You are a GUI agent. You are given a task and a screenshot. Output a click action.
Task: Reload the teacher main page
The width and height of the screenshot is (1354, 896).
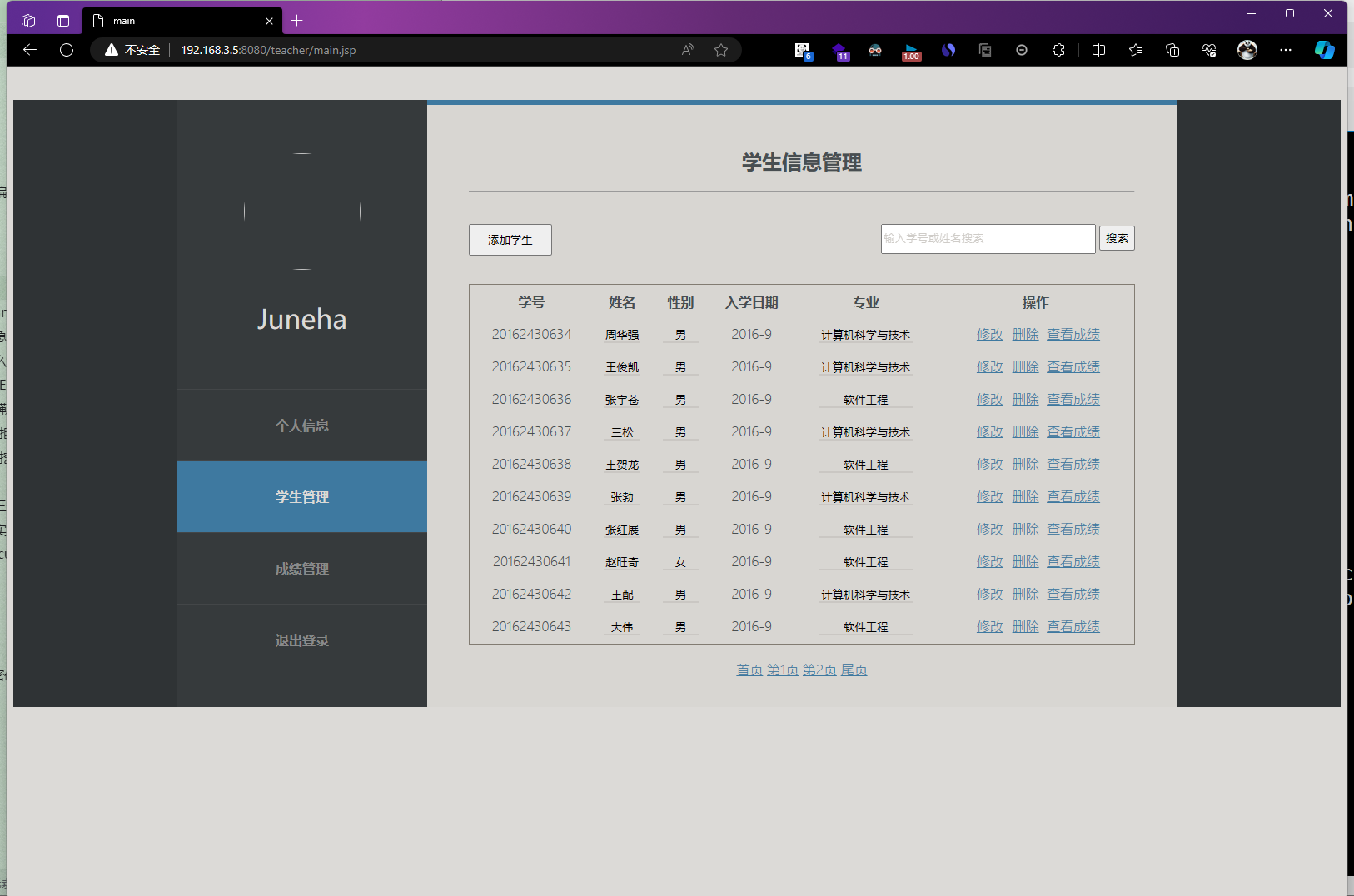[x=67, y=50]
